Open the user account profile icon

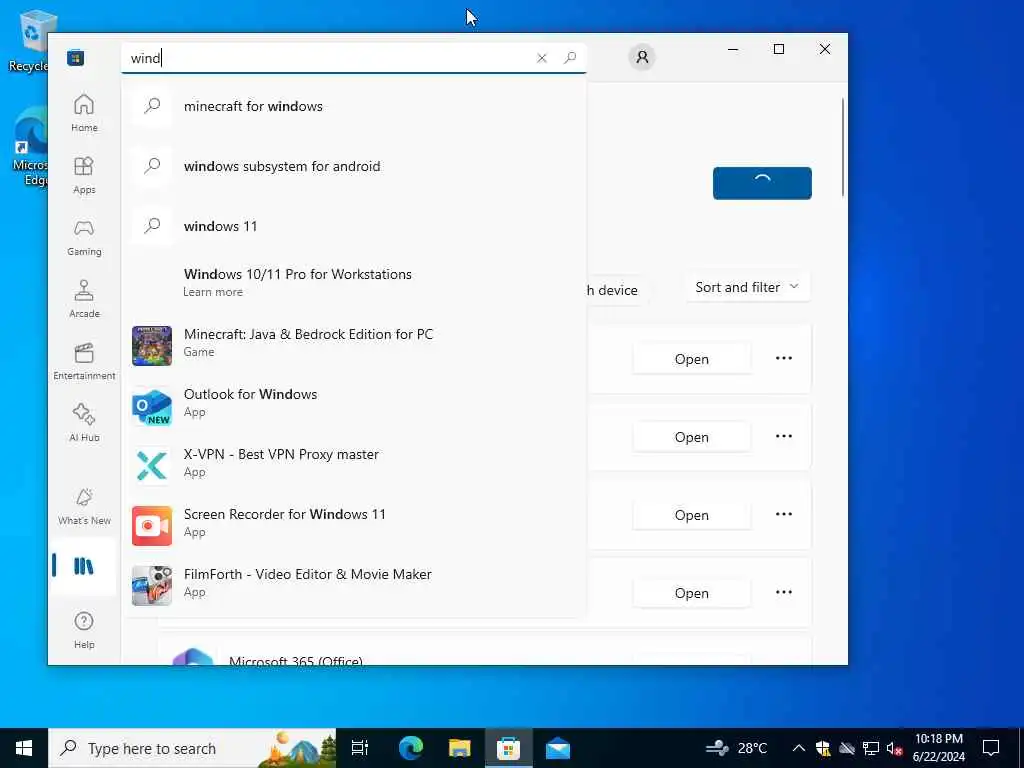(x=642, y=57)
